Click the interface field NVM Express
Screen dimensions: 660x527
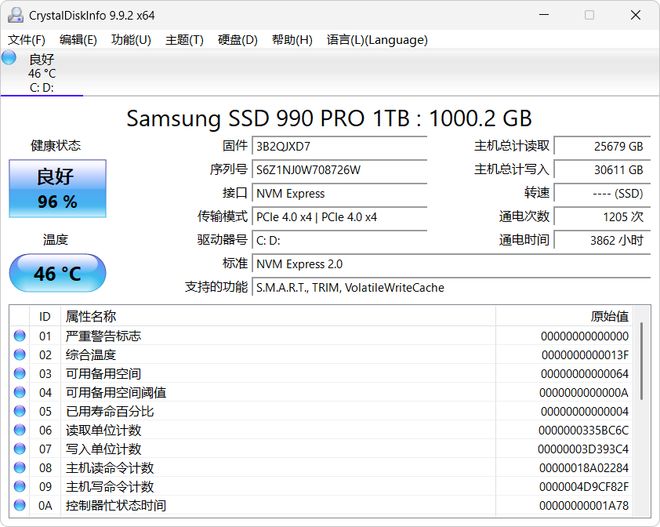click(339, 193)
